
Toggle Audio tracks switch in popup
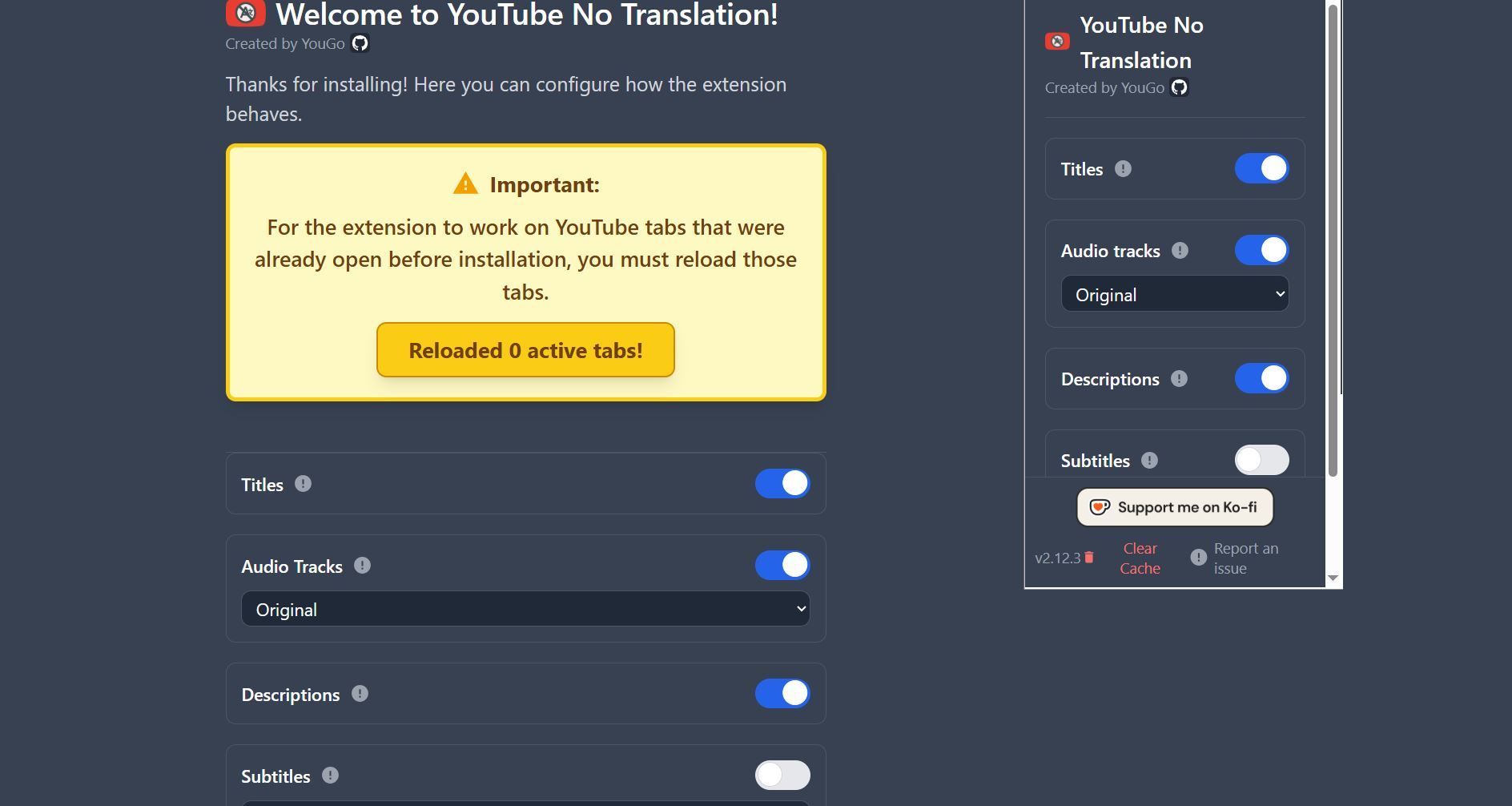[x=1261, y=250]
